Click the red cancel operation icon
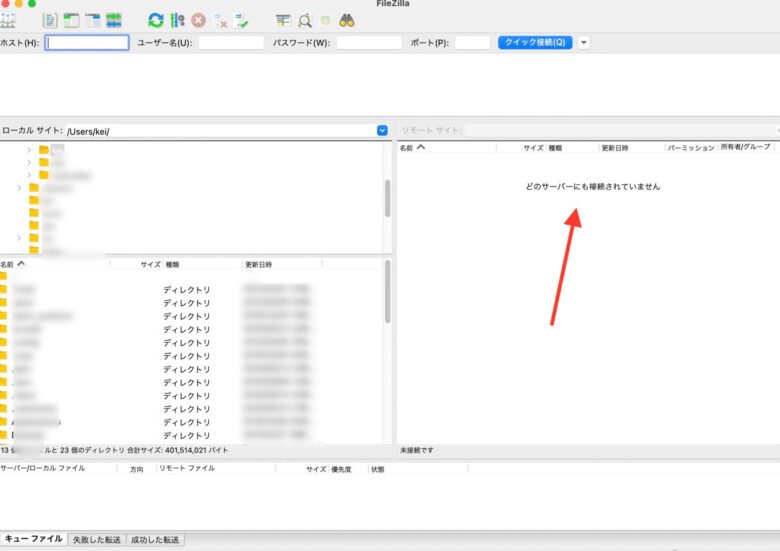 click(199, 20)
